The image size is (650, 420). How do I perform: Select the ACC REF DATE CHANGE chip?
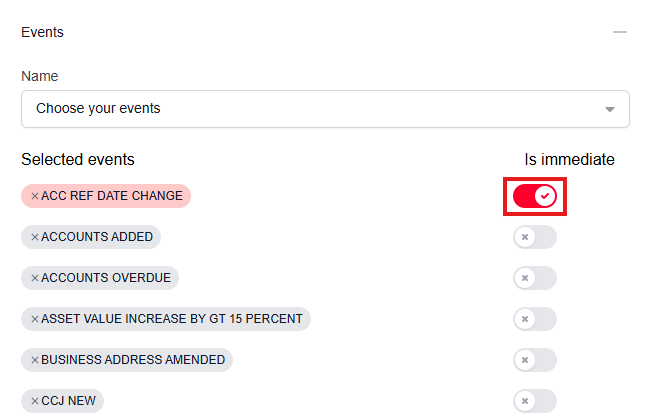pyautogui.click(x=112, y=196)
